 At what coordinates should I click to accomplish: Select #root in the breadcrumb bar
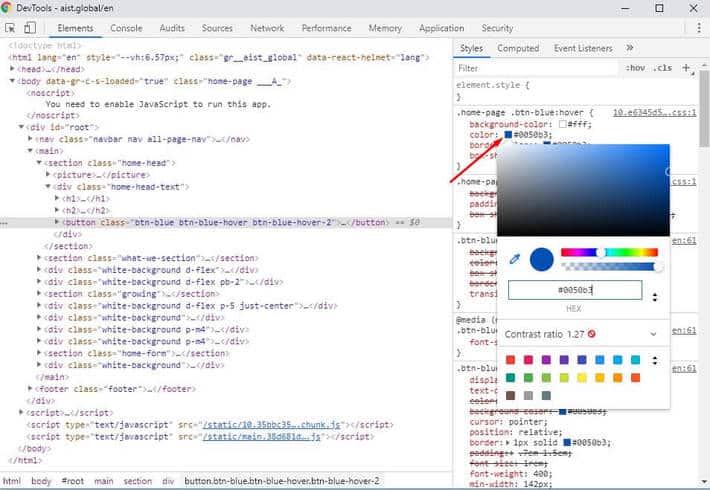(72, 481)
